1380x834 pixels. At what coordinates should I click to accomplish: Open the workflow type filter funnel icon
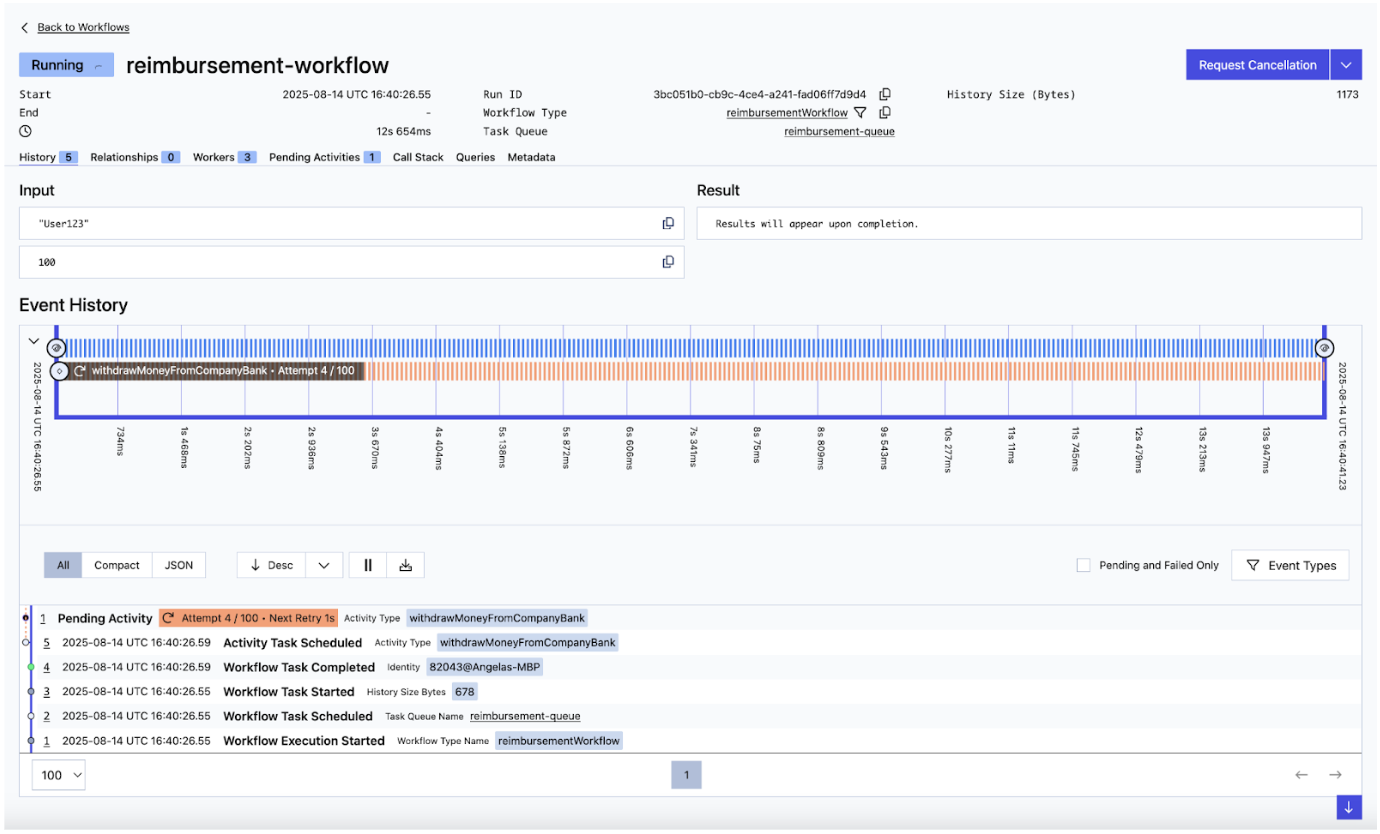[860, 112]
